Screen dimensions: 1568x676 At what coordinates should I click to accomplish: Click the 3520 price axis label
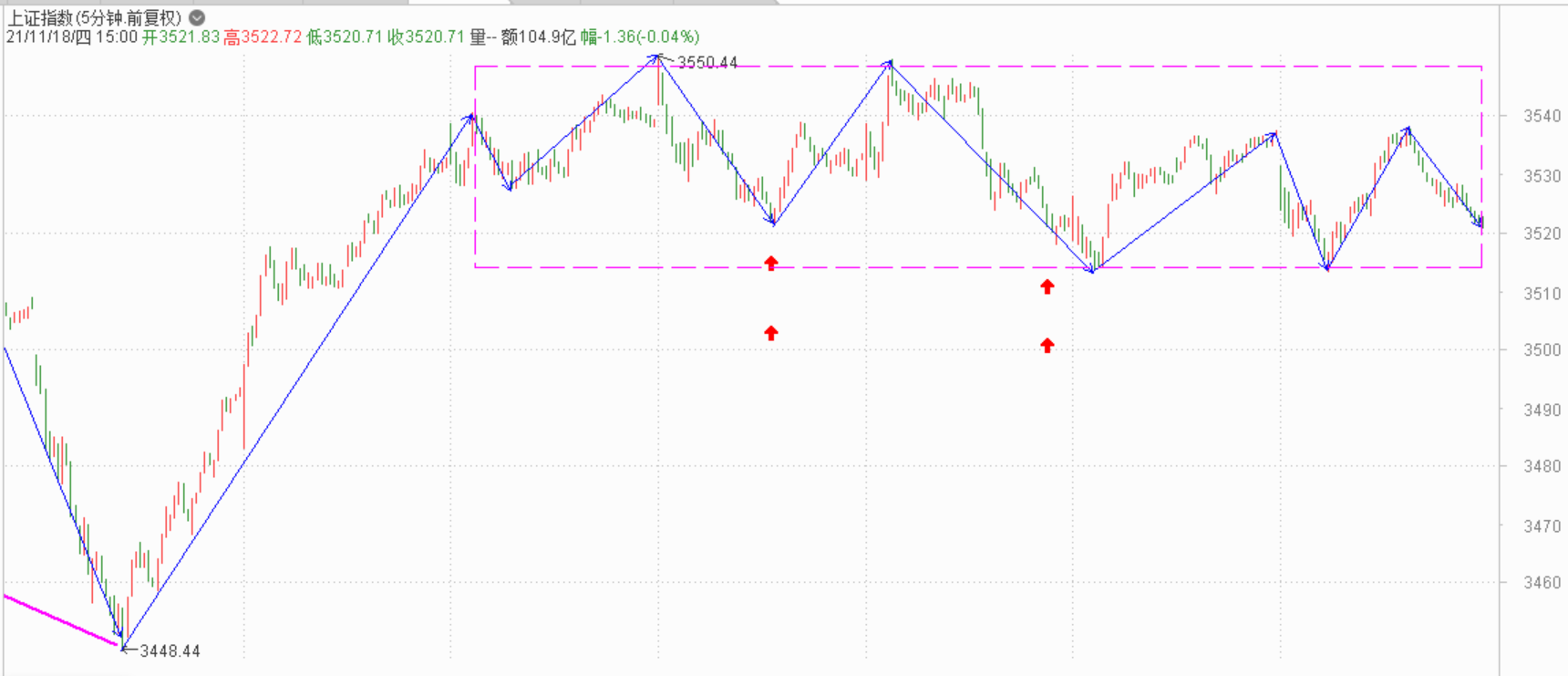[1542, 234]
